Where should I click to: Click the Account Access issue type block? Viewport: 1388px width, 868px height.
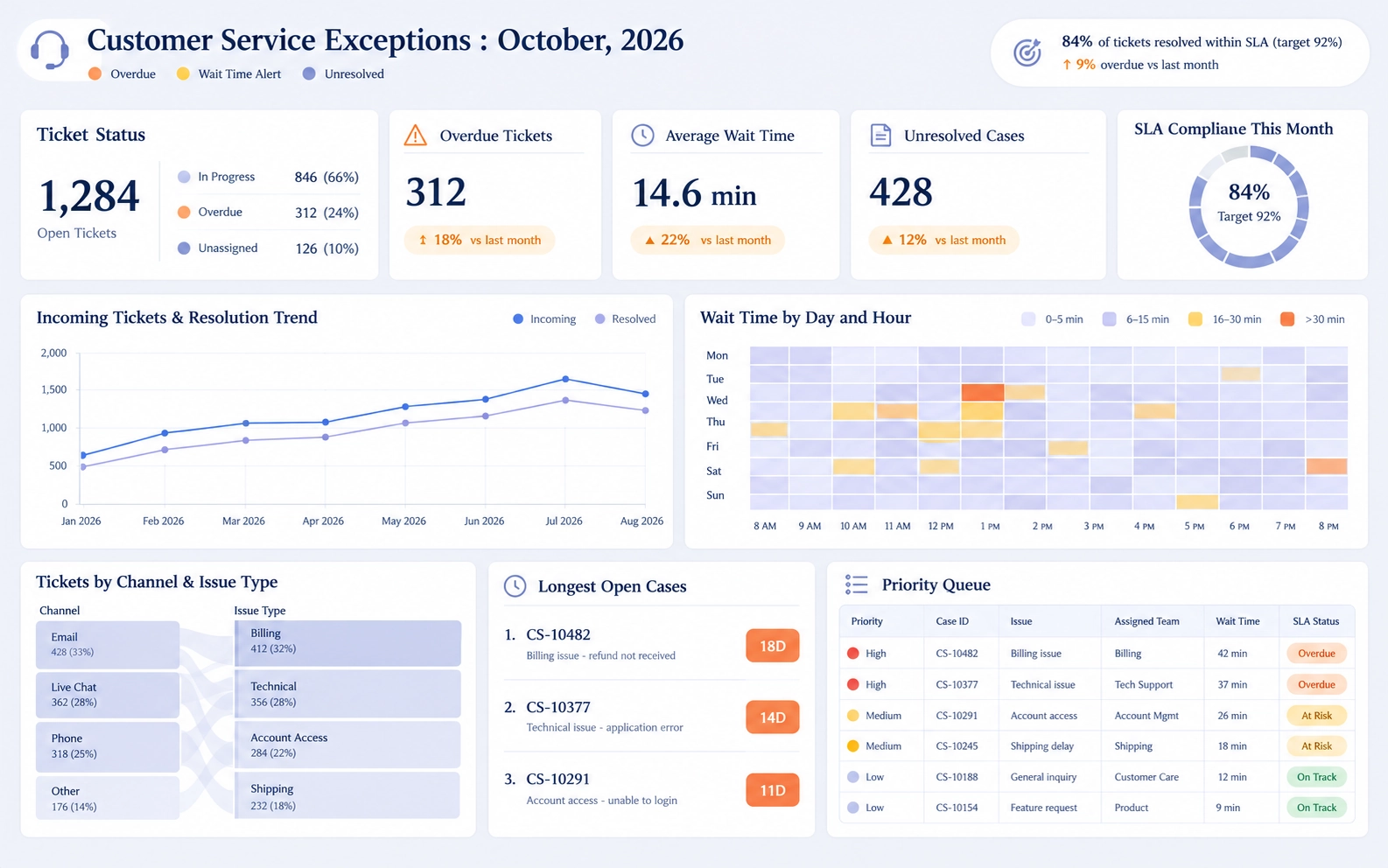coord(347,745)
